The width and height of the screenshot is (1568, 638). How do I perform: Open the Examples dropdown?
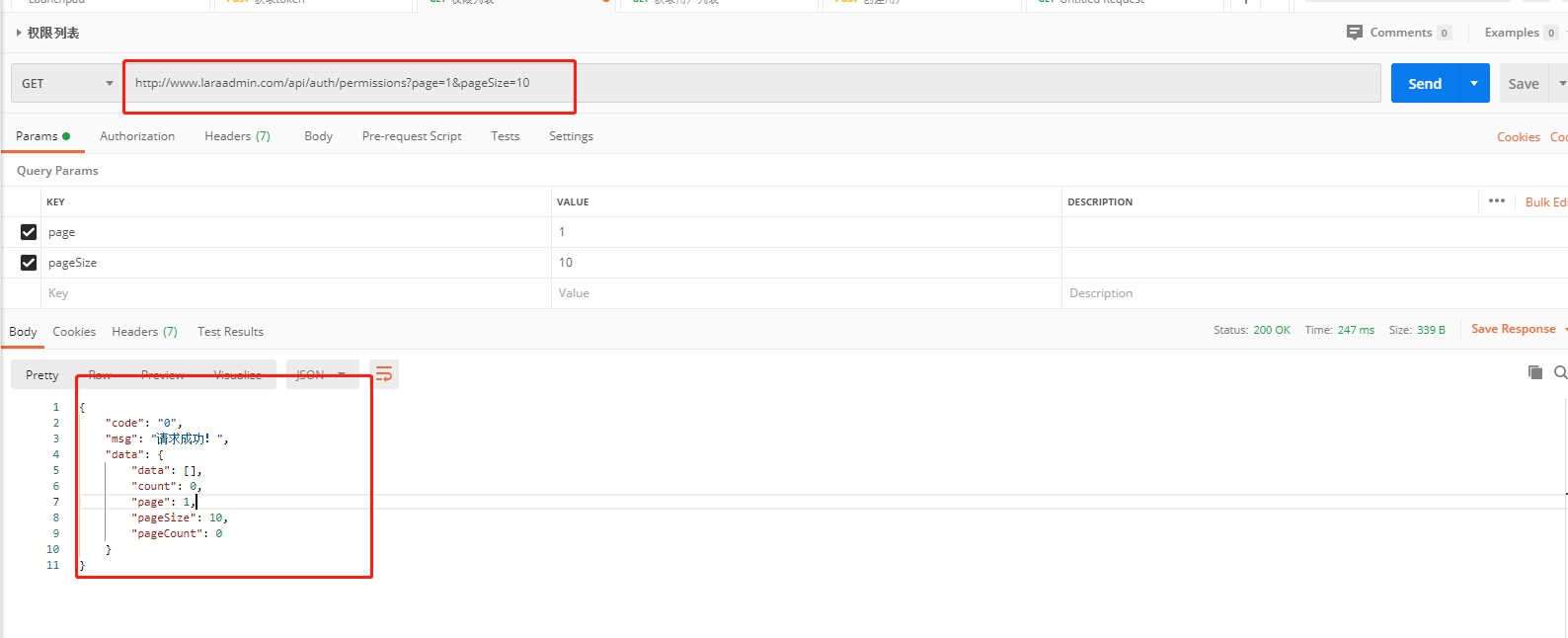click(x=1521, y=33)
